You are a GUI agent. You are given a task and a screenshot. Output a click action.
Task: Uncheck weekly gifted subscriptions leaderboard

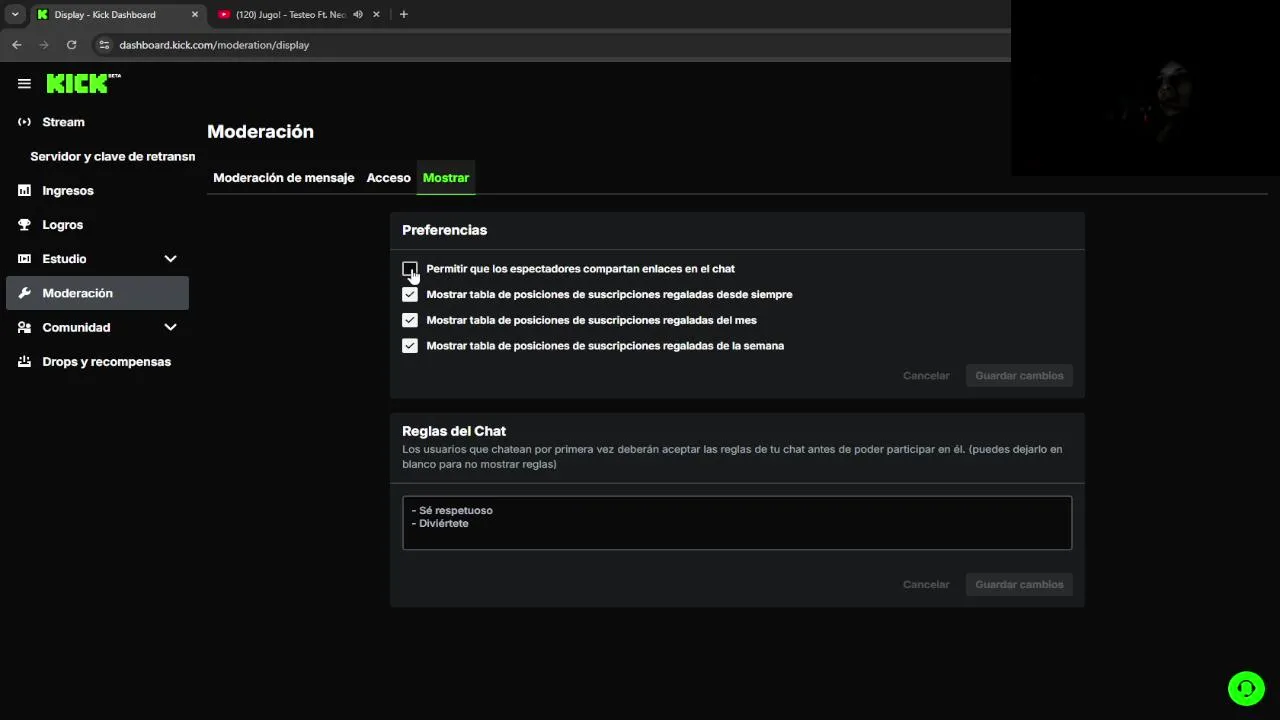(410, 346)
